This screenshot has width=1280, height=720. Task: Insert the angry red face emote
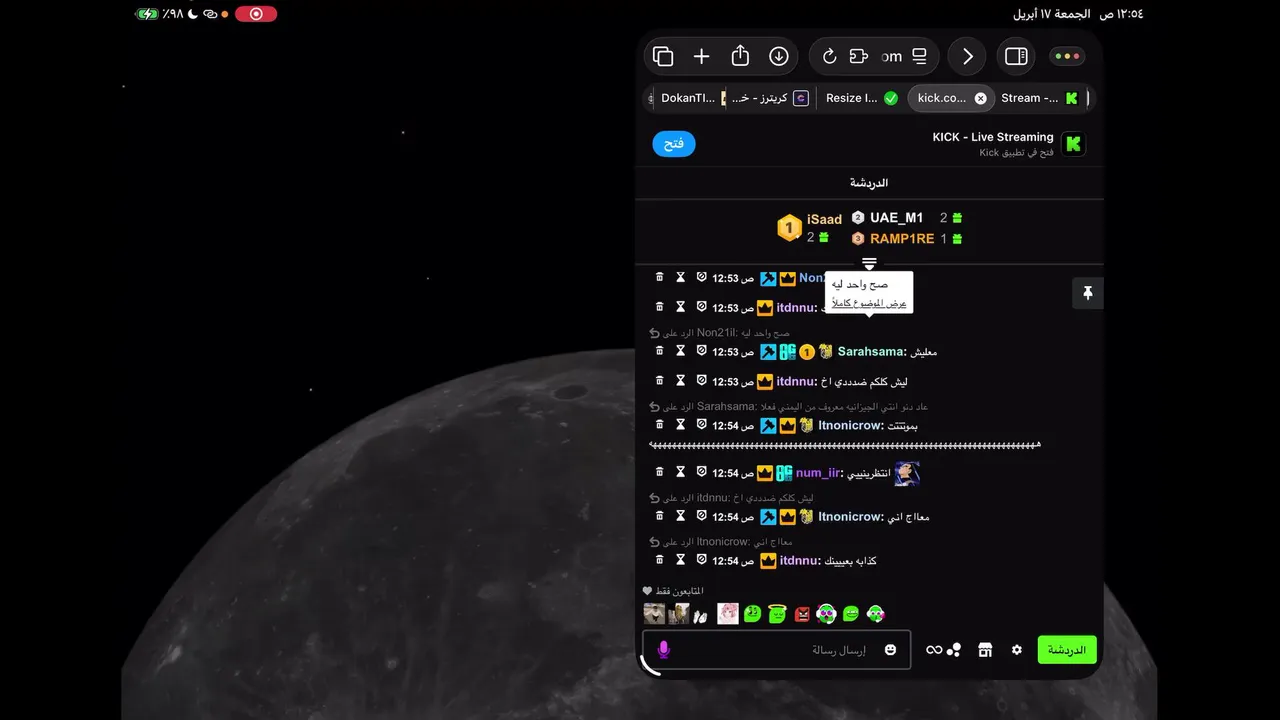[x=802, y=614]
